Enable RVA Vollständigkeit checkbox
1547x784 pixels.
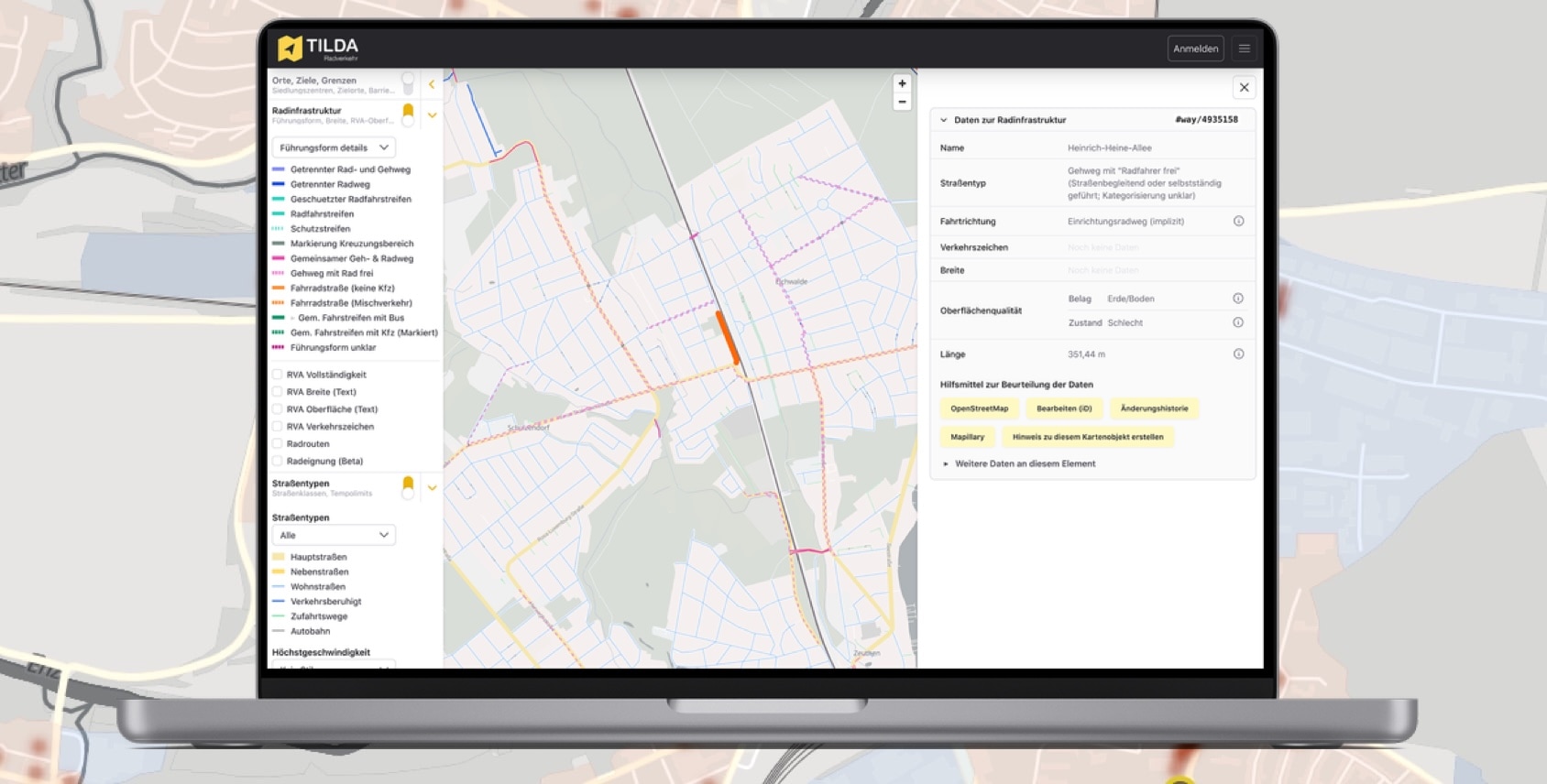pos(278,375)
